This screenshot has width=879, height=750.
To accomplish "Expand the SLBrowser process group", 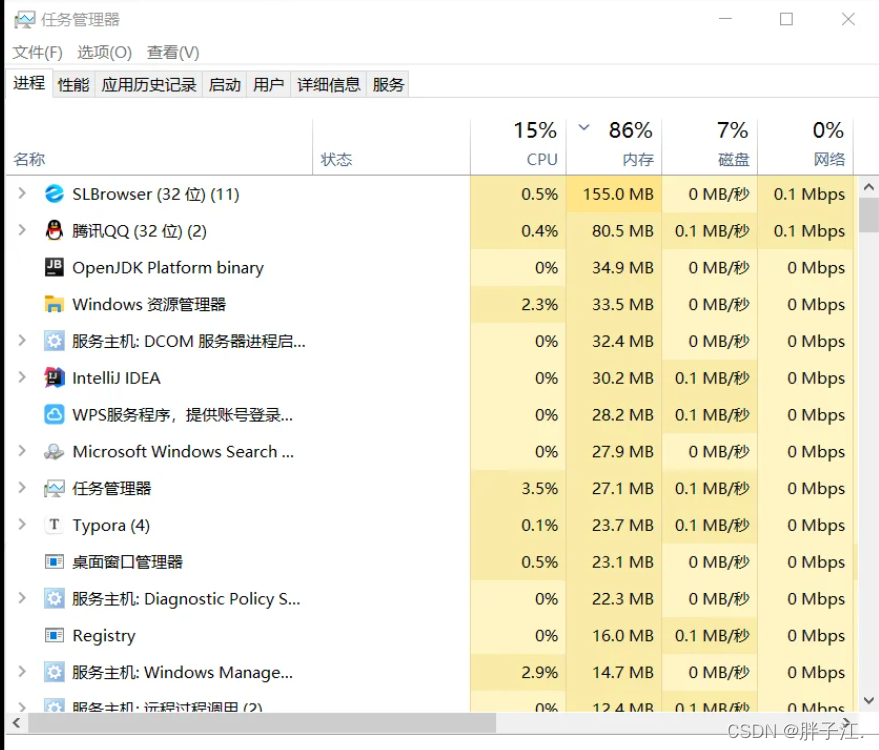I will pyautogui.click(x=22, y=193).
